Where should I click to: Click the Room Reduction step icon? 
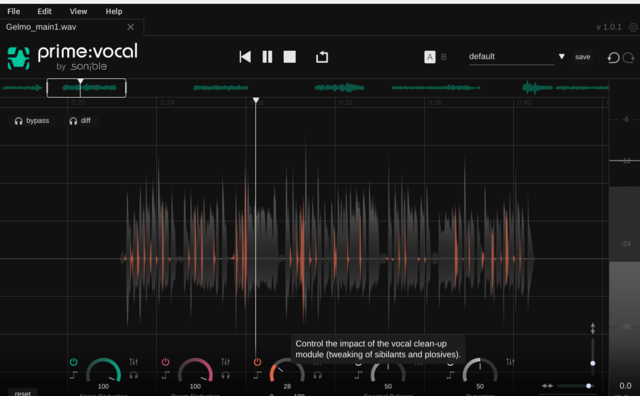coord(165,375)
